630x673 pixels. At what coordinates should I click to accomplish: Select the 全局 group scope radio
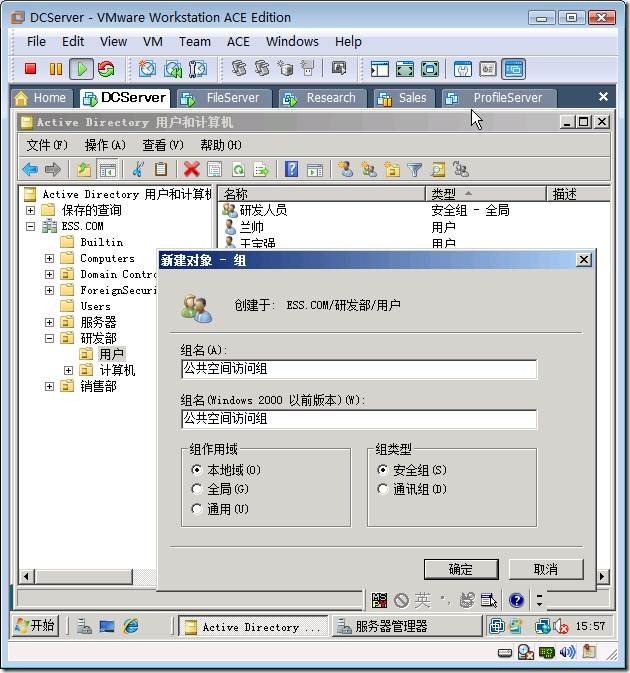197,489
